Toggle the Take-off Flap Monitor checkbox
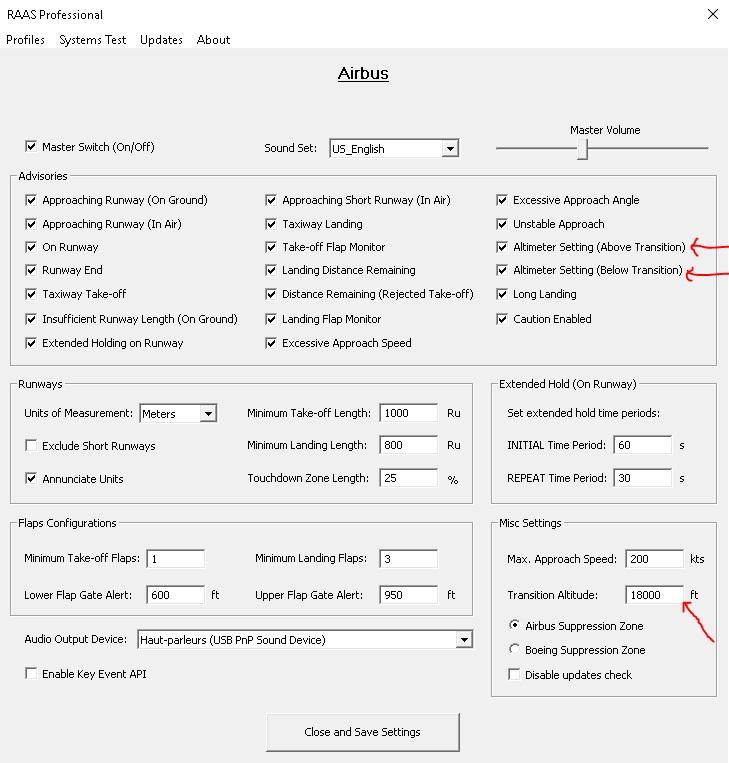This screenshot has height=763, width=729. coord(271,247)
